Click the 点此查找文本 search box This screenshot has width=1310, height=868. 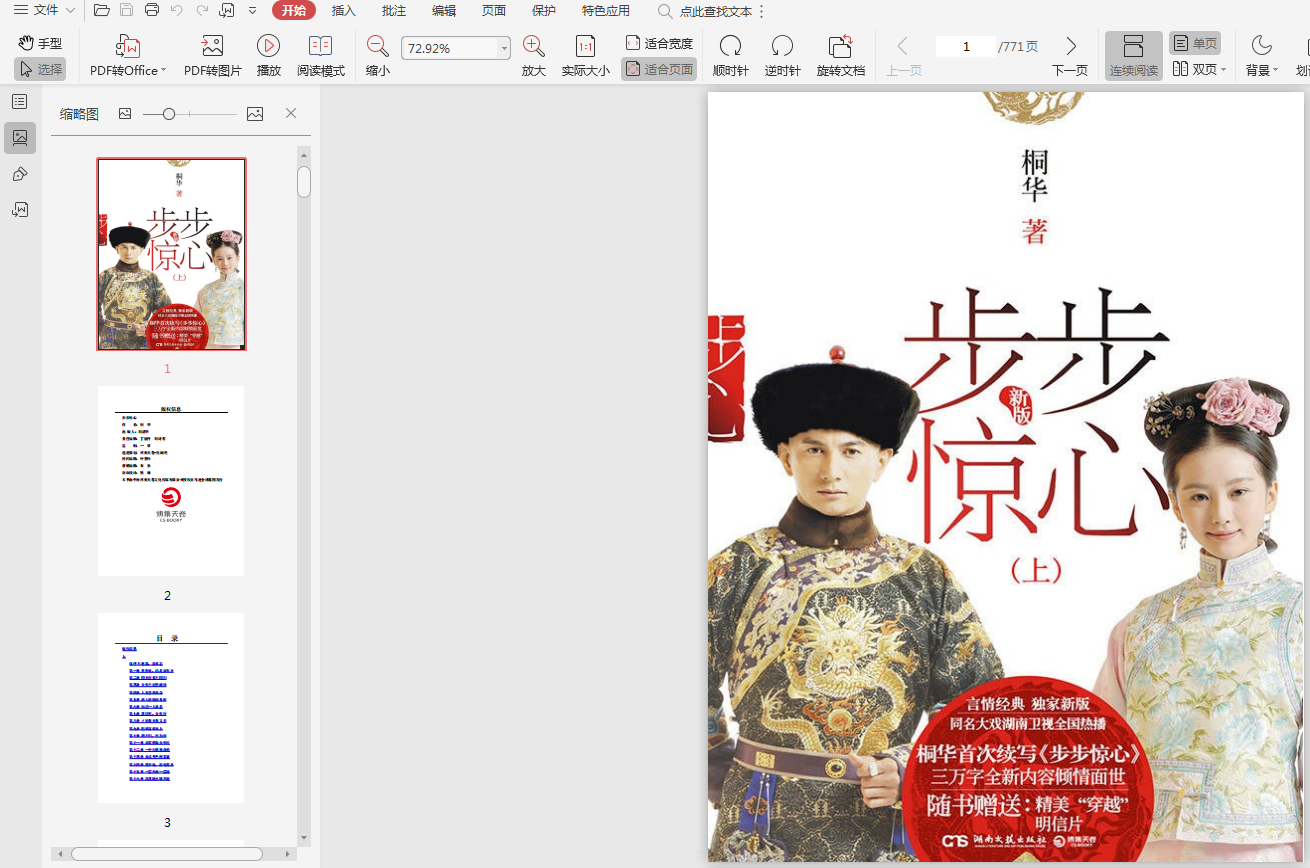coord(705,11)
